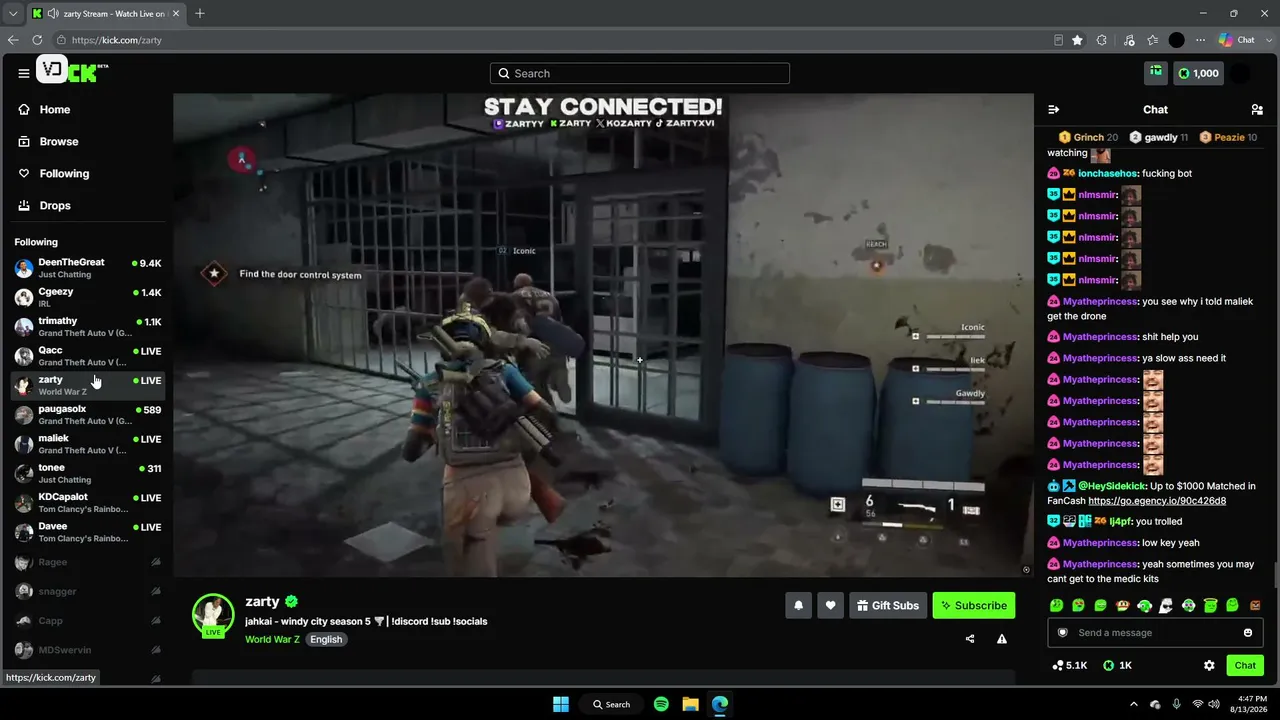Open the browser favorites list icon

tap(1153, 40)
